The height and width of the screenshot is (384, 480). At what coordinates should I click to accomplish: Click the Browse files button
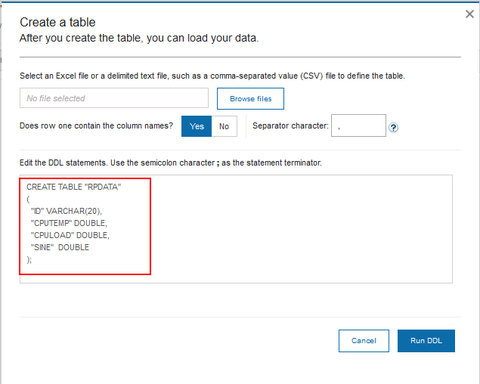pyautogui.click(x=250, y=99)
